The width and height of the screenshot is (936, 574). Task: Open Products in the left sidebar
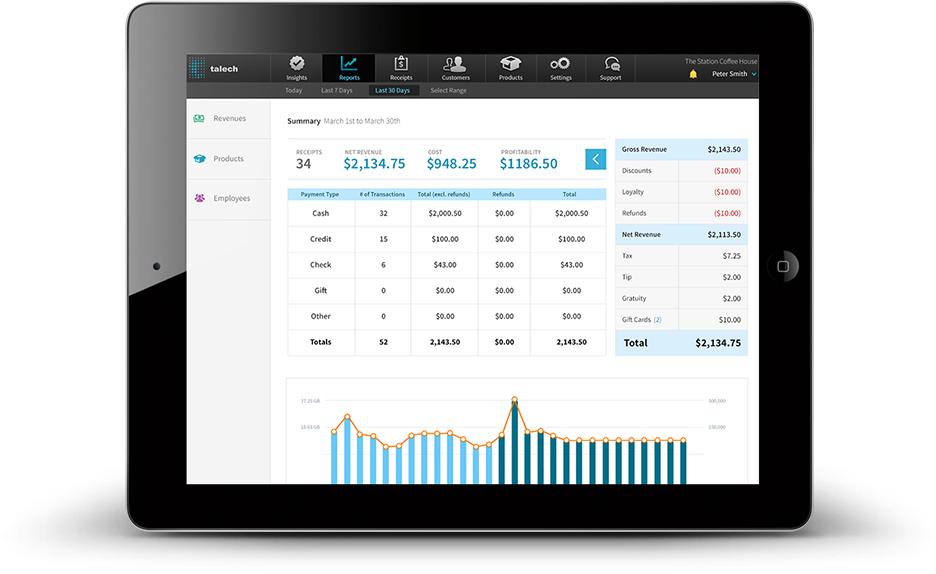pyautogui.click(x=228, y=159)
